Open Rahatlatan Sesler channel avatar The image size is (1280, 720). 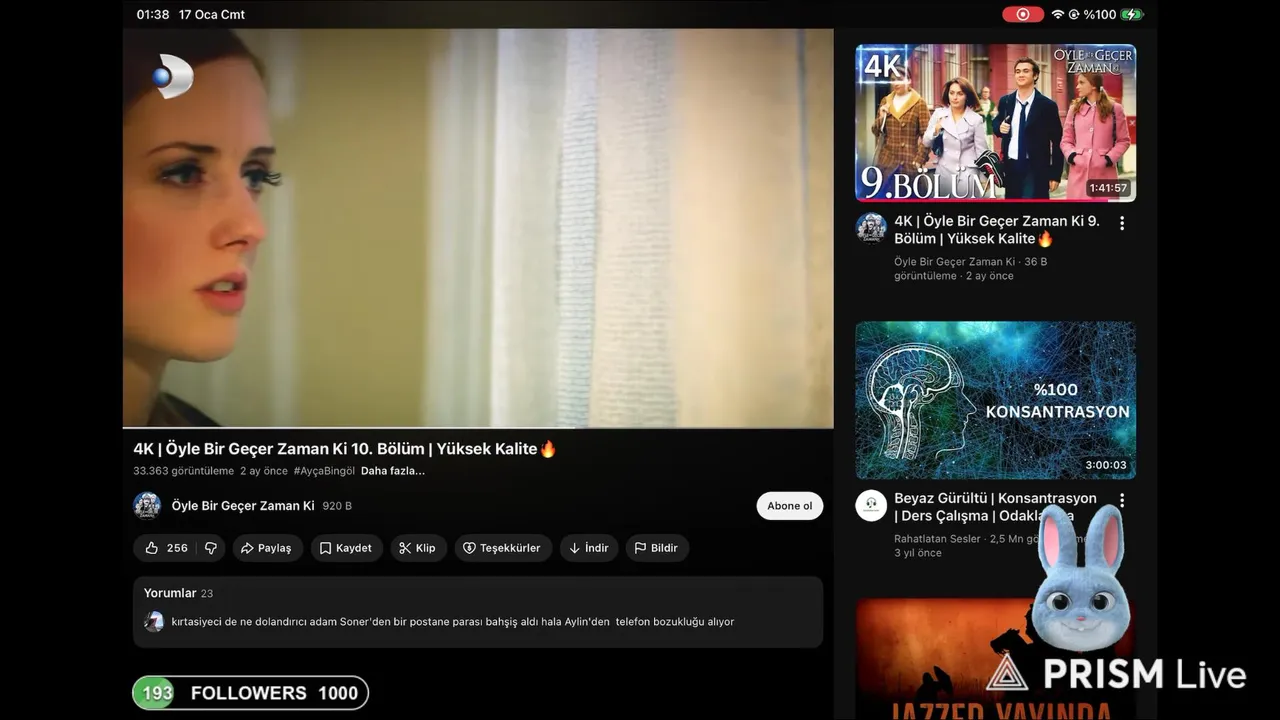click(x=871, y=505)
